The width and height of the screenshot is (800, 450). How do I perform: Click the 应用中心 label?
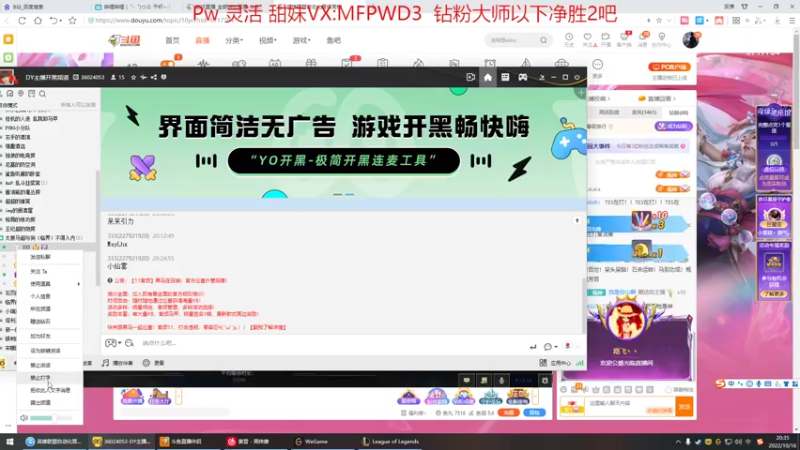click(x=560, y=363)
